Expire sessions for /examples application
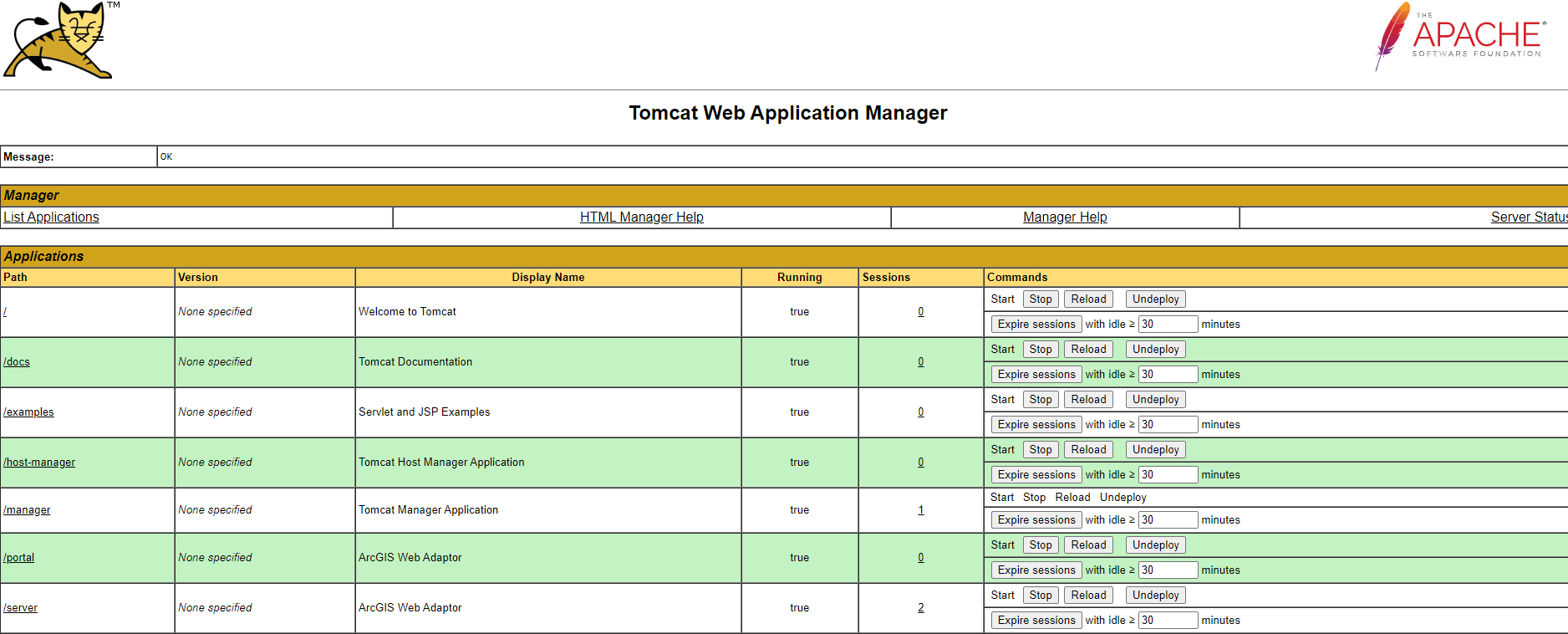The height and width of the screenshot is (634, 1568). point(1036,425)
